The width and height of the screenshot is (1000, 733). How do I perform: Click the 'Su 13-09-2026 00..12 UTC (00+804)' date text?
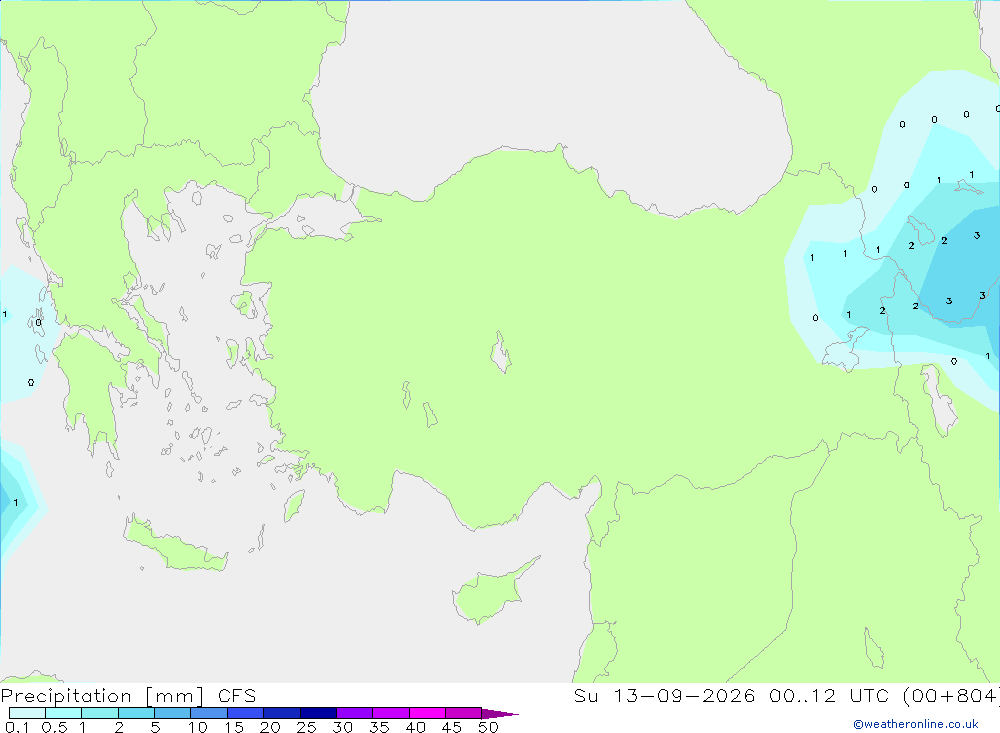tap(786, 696)
